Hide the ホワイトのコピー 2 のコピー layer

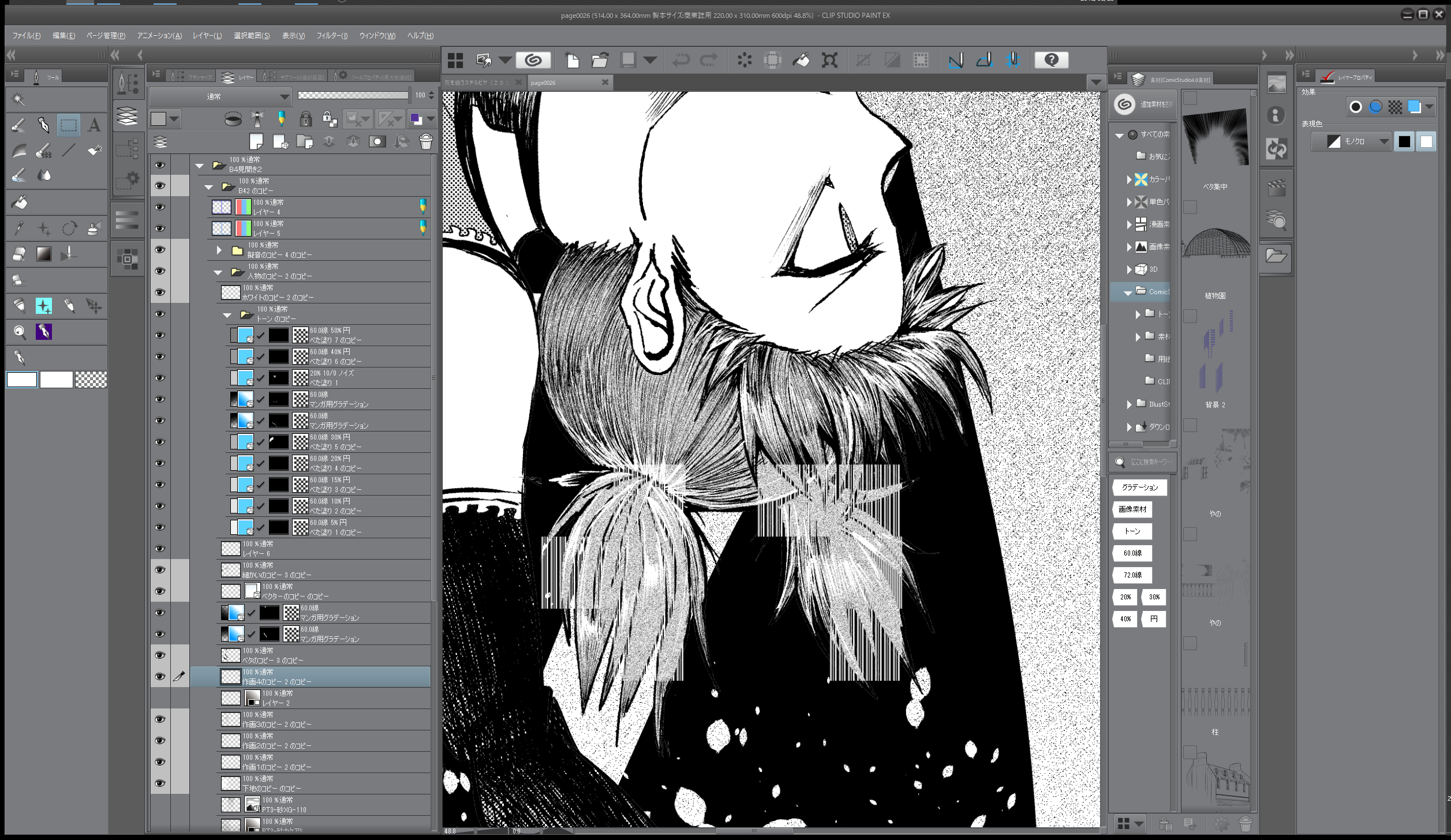click(x=160, y=292)
